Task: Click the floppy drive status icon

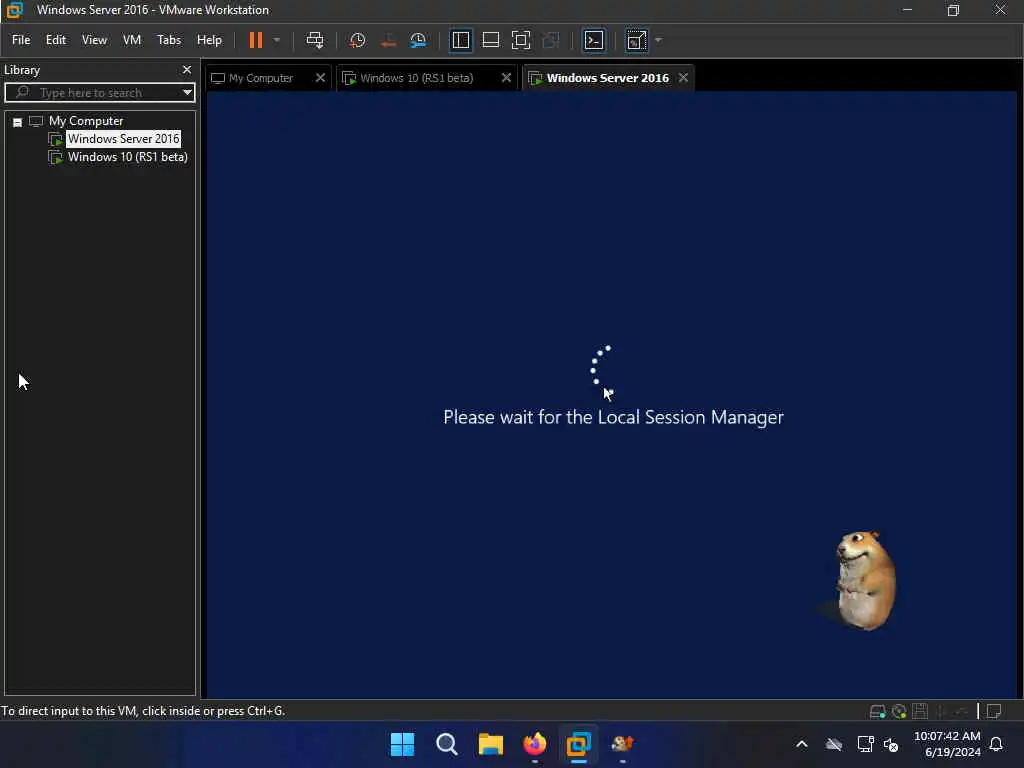Action: click(920, 711)
